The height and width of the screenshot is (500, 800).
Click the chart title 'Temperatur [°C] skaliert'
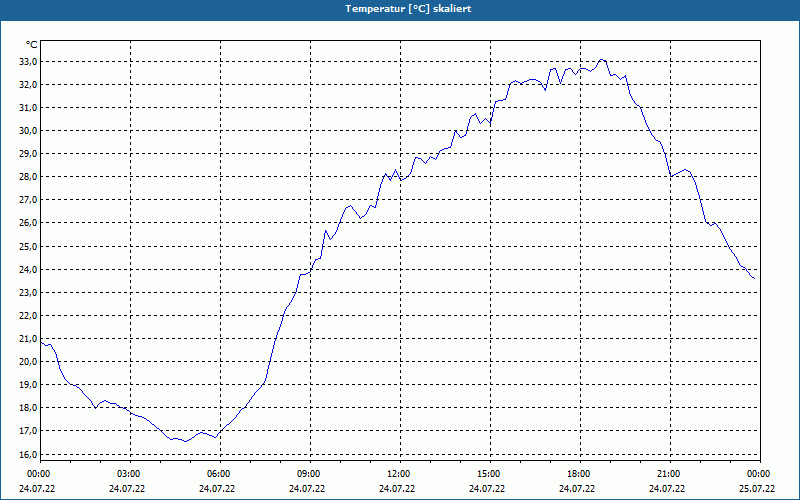408,9
